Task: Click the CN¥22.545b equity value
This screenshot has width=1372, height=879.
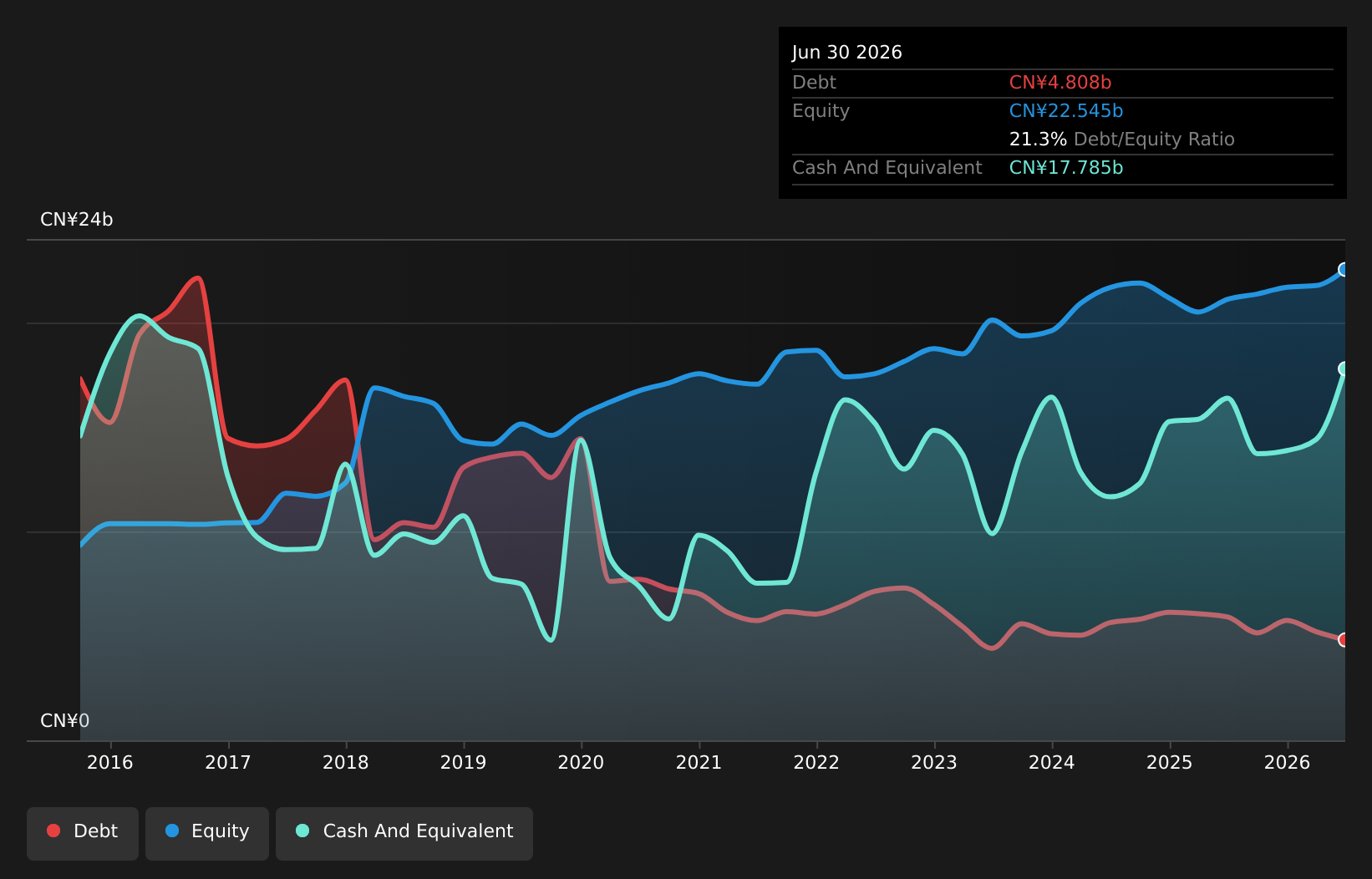Action: point(1066,111)
